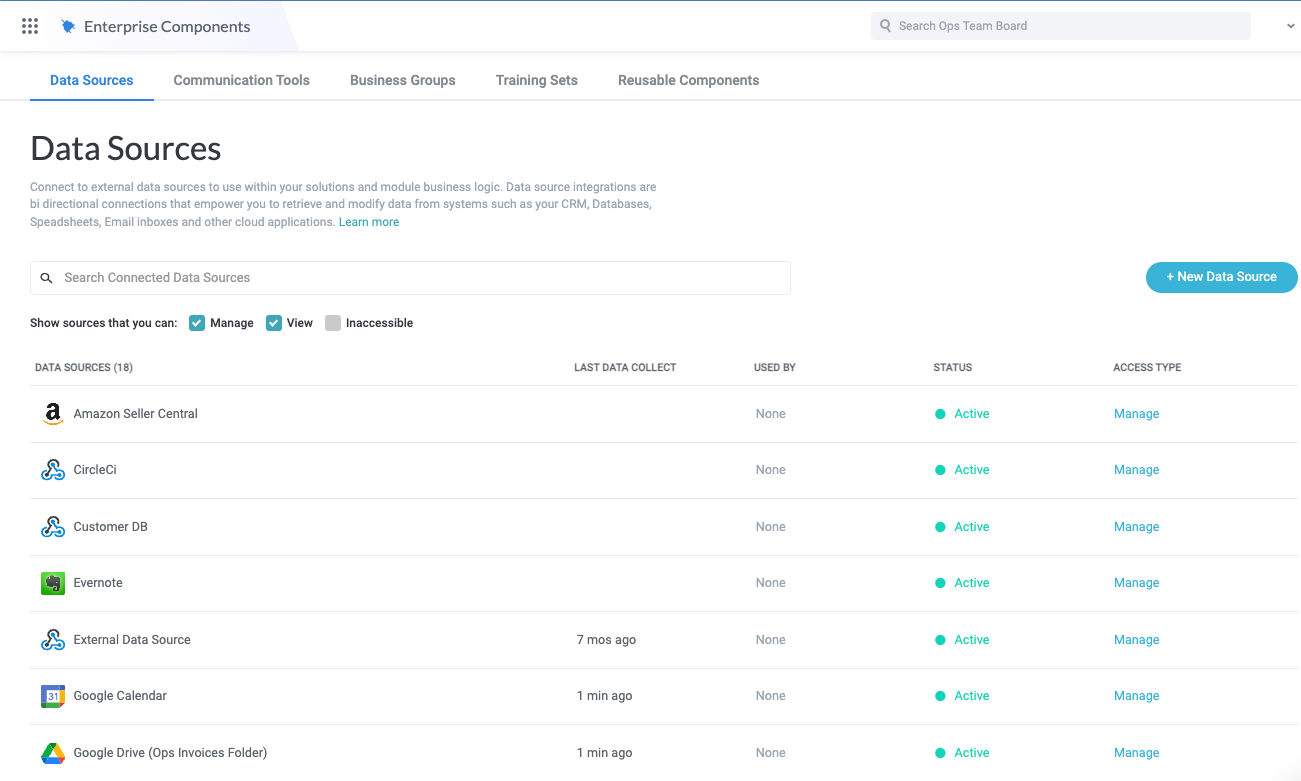Viewport: 1301px width, 781px height.
Task: Uncheck the Manage sources checkbox
Action: [197, 323]
